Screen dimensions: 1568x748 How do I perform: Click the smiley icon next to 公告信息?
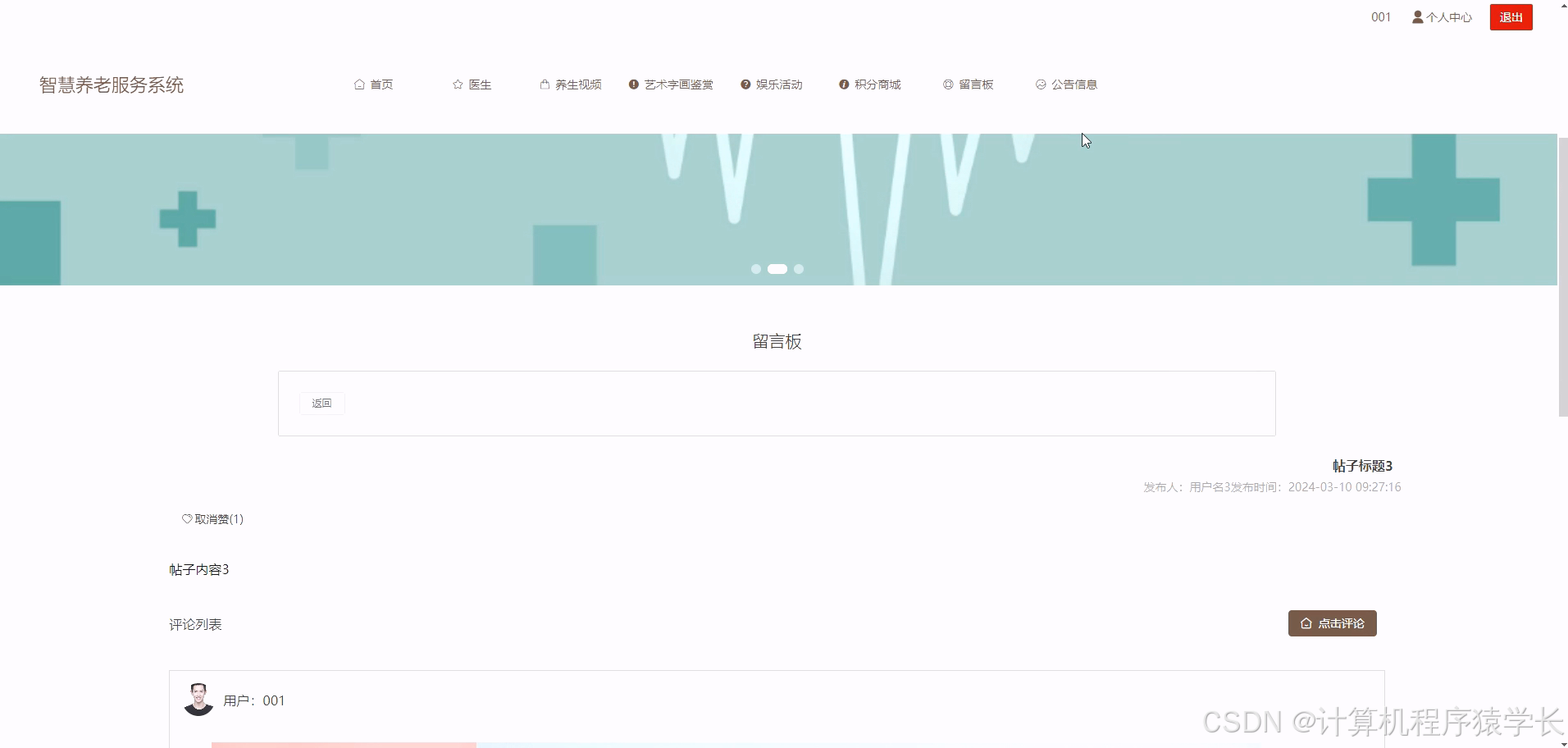pyautogui.click(x=1040, y=84)
